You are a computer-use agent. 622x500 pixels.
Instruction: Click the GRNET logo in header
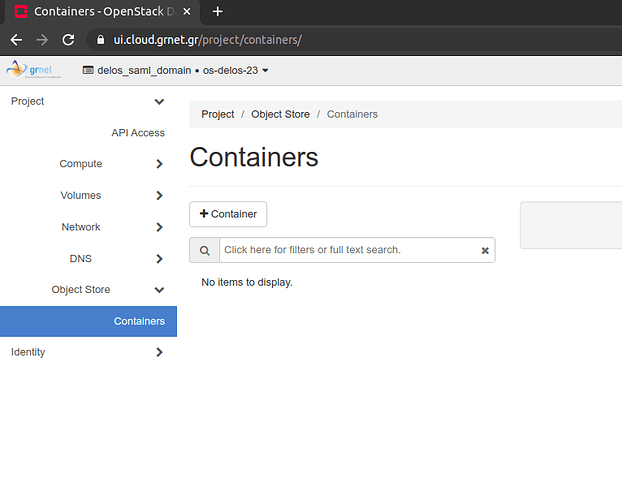tap(34, 70)
